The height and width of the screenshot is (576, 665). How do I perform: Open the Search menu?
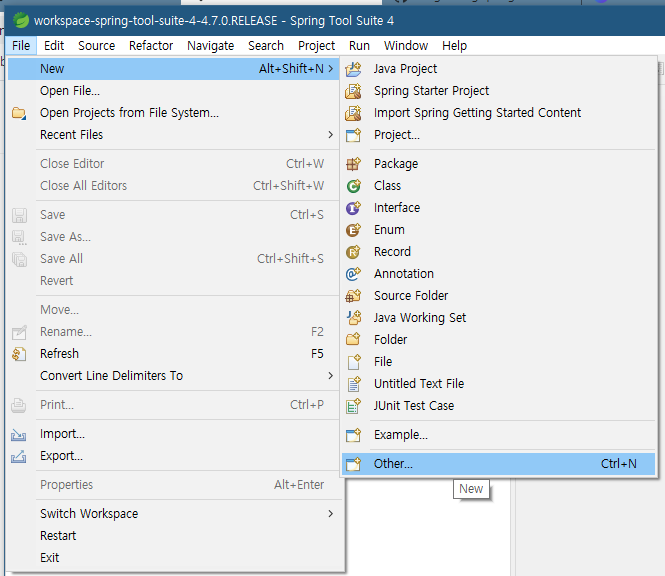266,45
